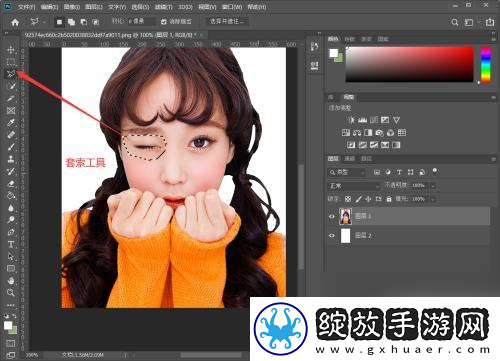Open the Lasso tool preset dropdown arrow

point(44,22)
